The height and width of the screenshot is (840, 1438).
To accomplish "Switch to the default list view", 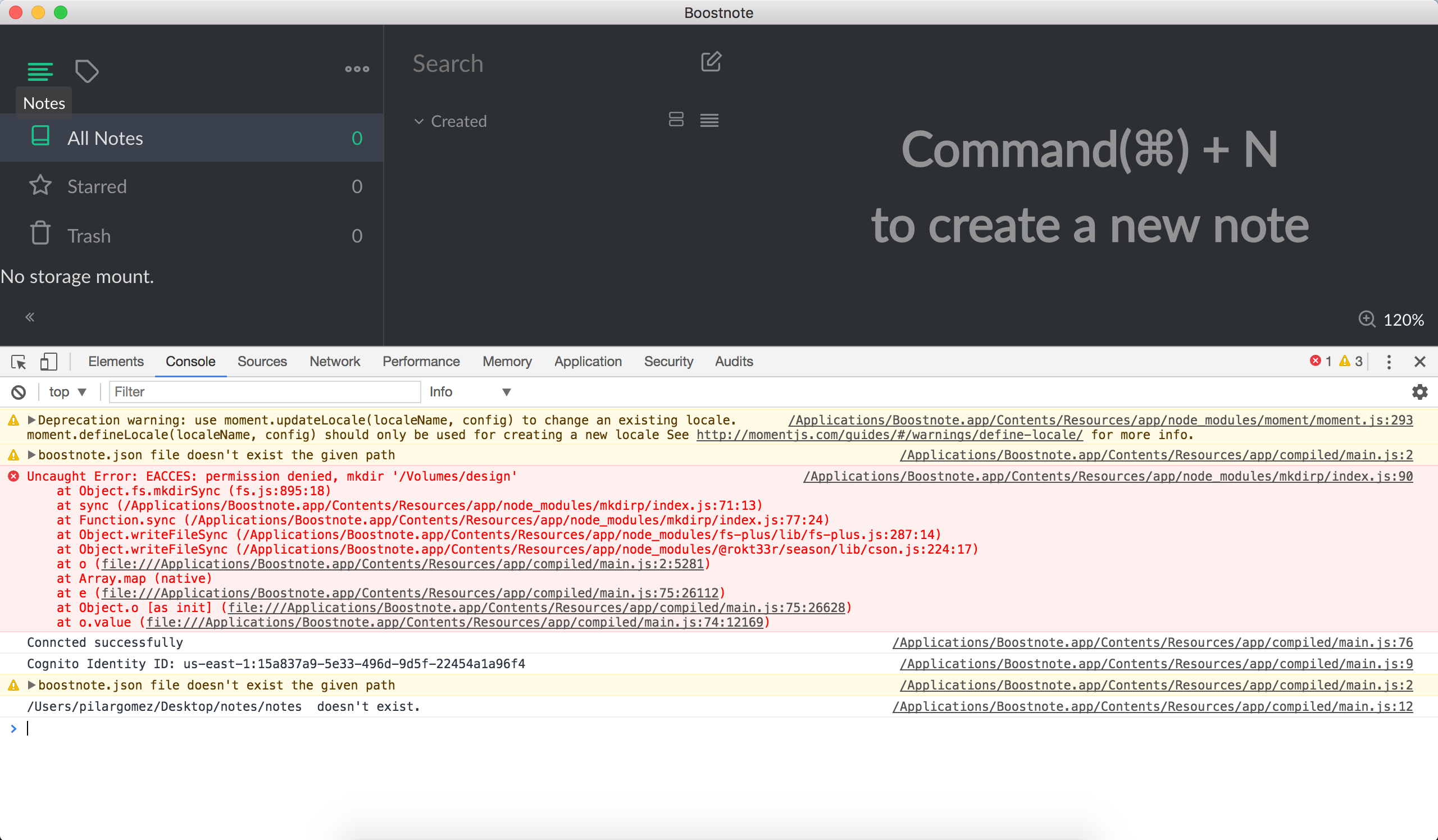I will [x=676, y=120].
